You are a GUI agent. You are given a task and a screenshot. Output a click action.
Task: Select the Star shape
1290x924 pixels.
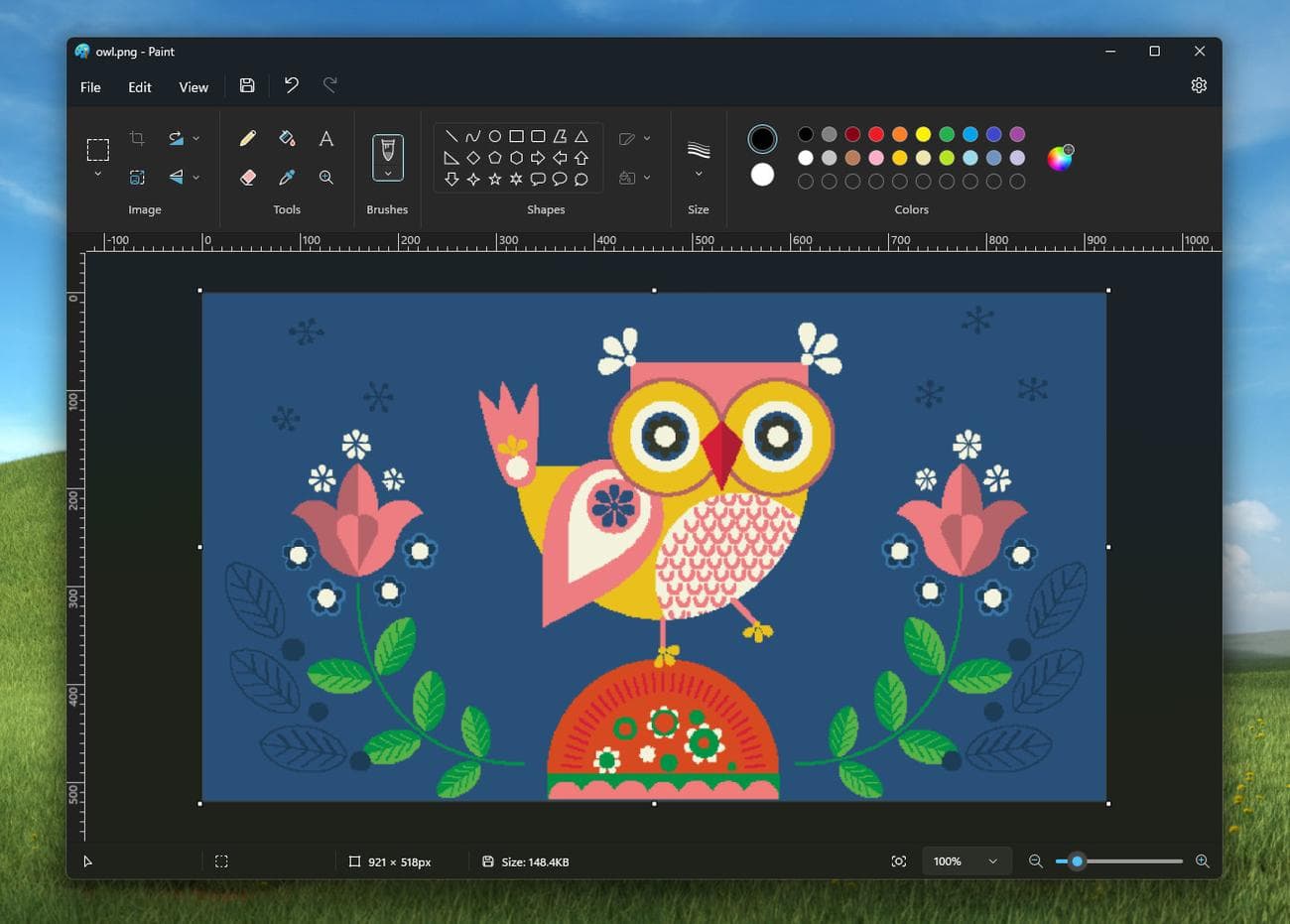[x=494, y=179]
